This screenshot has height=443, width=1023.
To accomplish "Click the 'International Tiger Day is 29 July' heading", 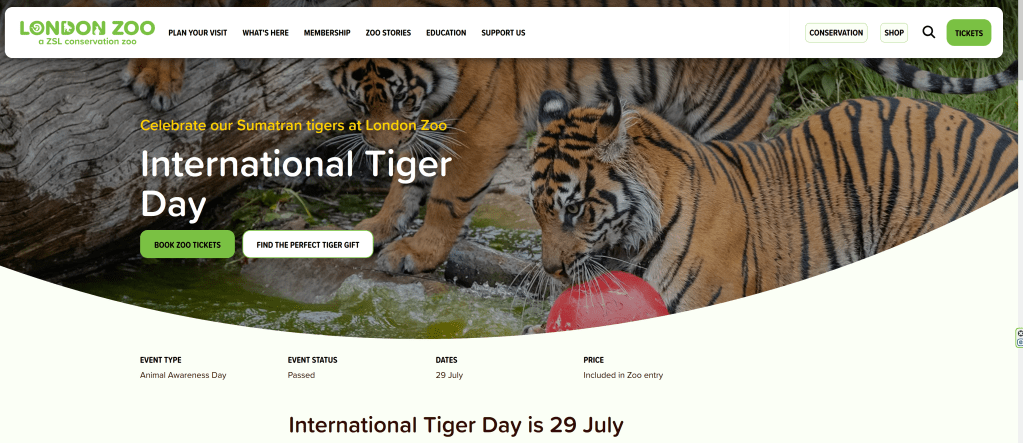I will tap(456, 425).
